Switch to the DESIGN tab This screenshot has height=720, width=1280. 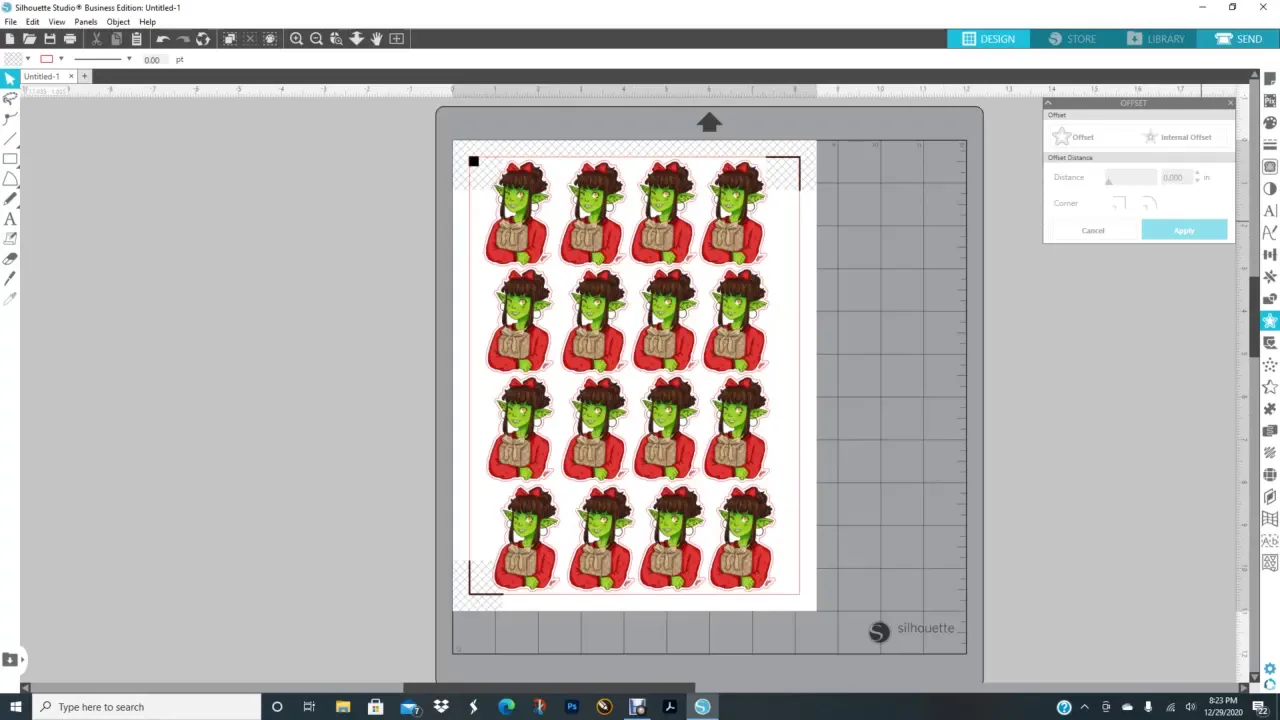(x=988, y=39)
